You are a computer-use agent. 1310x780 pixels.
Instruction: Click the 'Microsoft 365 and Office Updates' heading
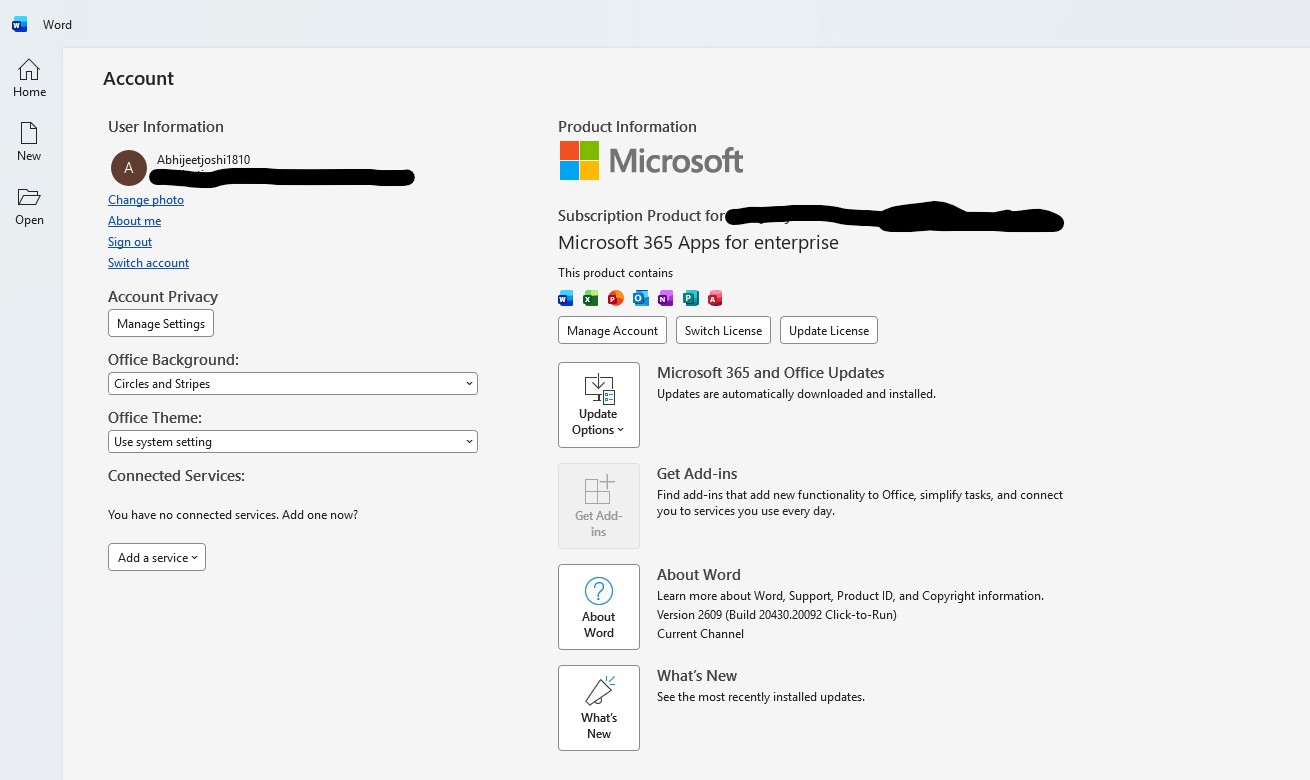pyautogui.click(x=771, y=373)
